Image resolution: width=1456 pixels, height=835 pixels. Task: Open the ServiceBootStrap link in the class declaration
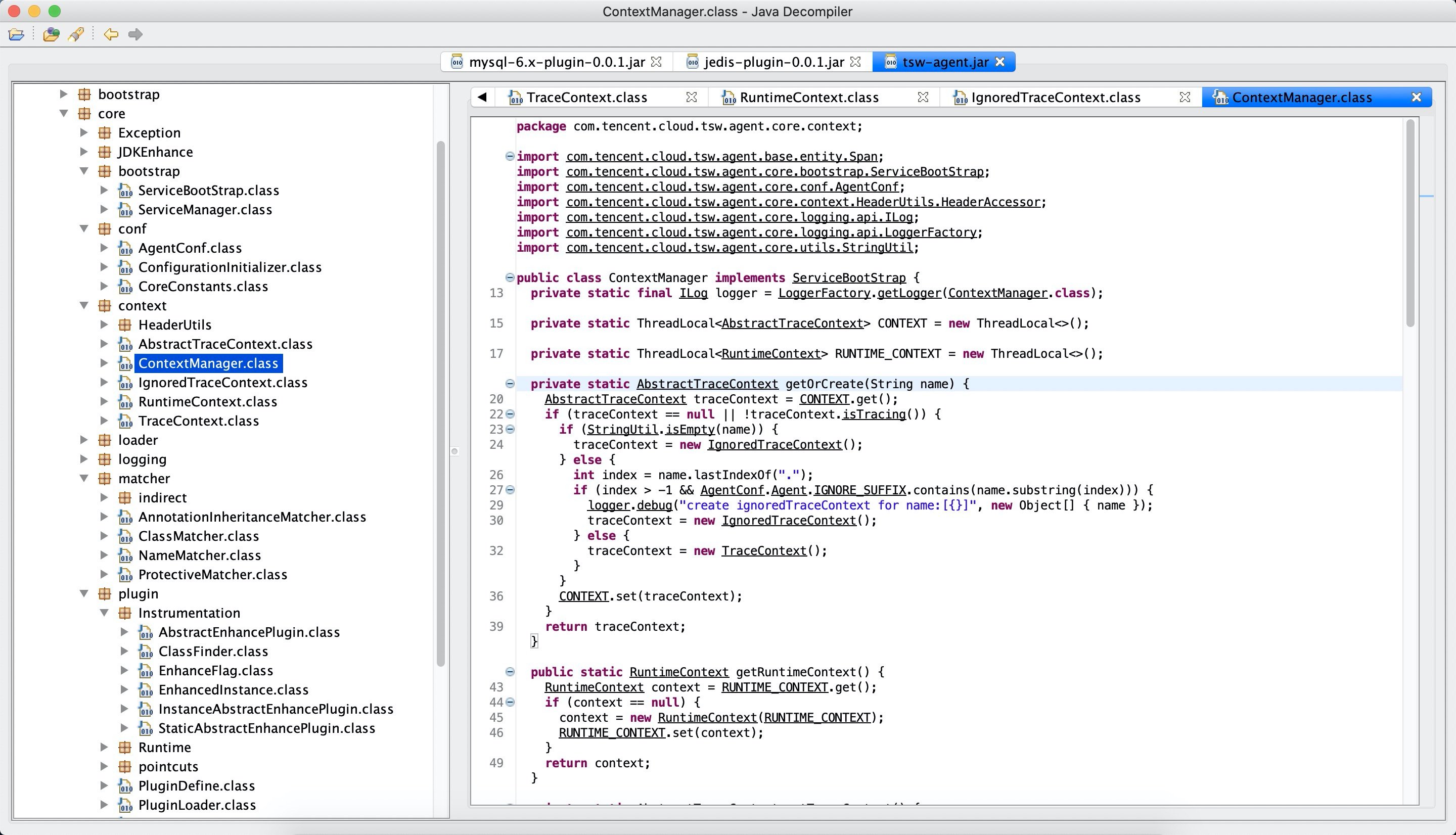(x=849, y=277)
